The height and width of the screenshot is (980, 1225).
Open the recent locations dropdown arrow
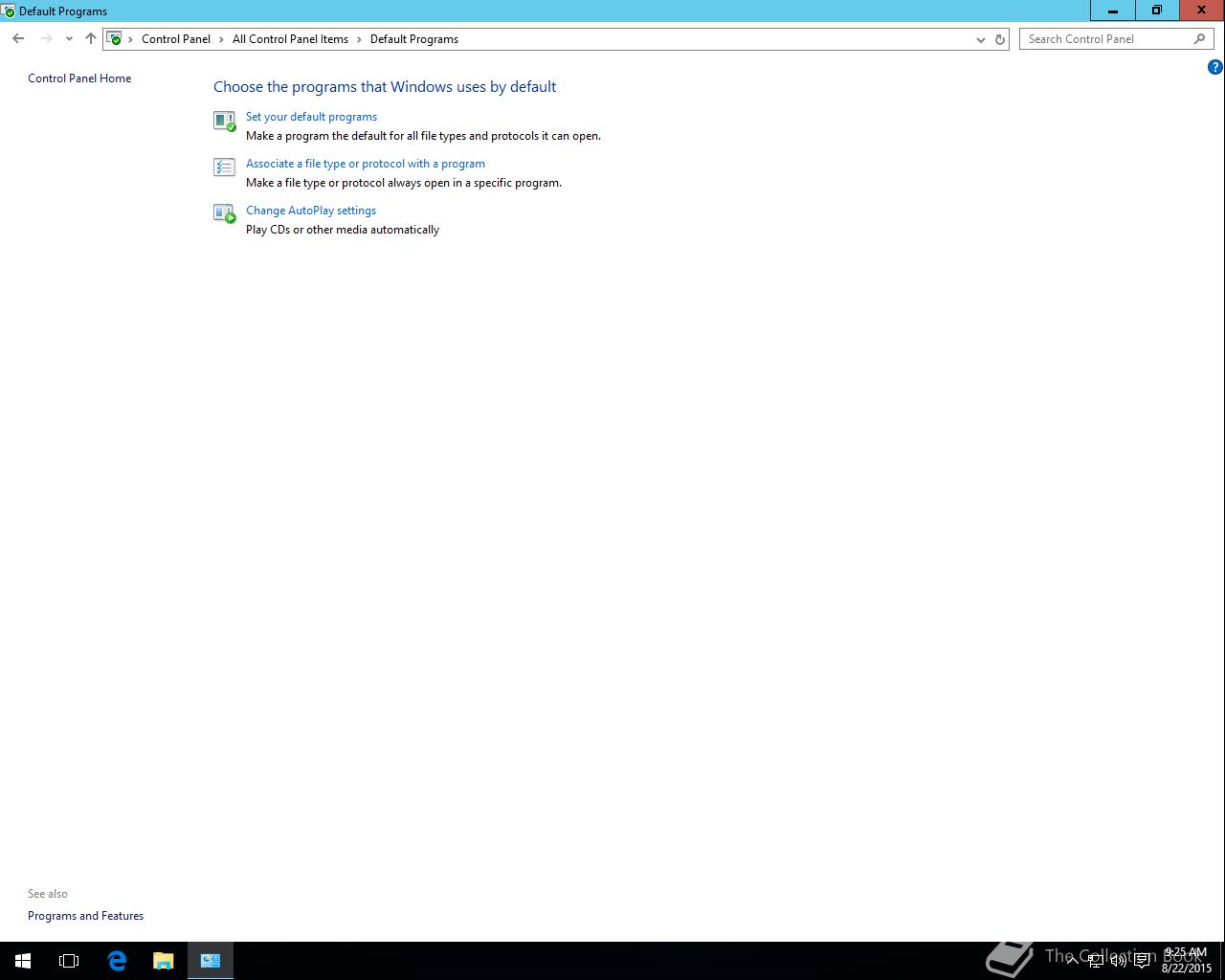point(69,39)
